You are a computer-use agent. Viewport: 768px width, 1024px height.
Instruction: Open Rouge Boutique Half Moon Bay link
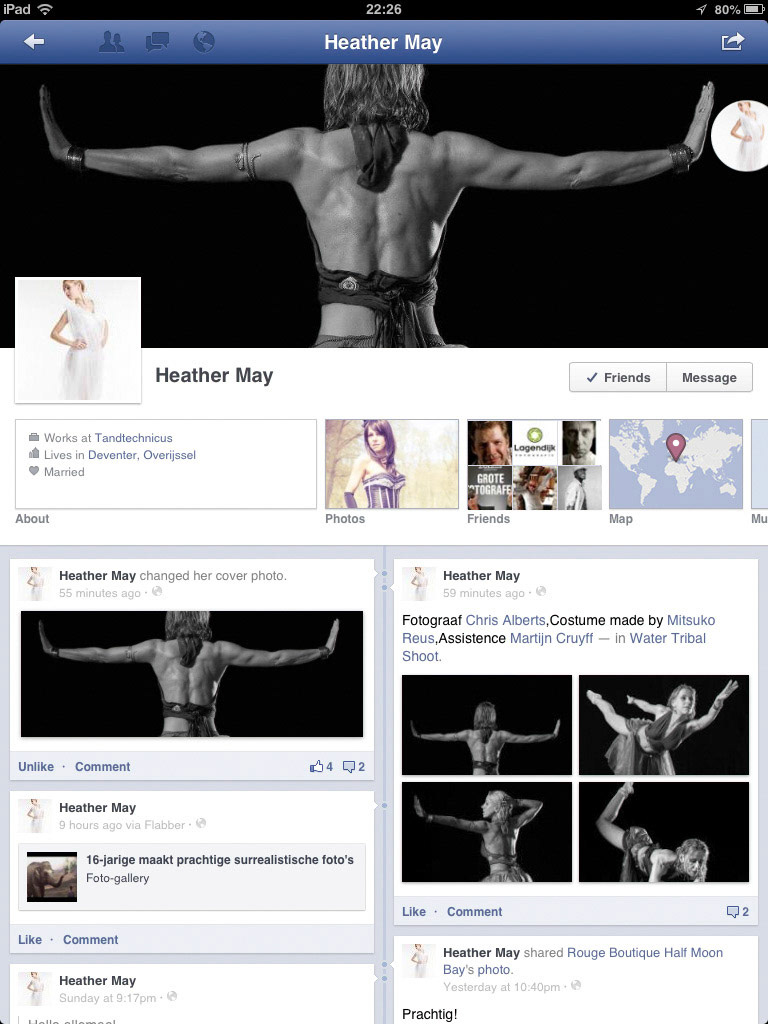(x=645, y=953)
